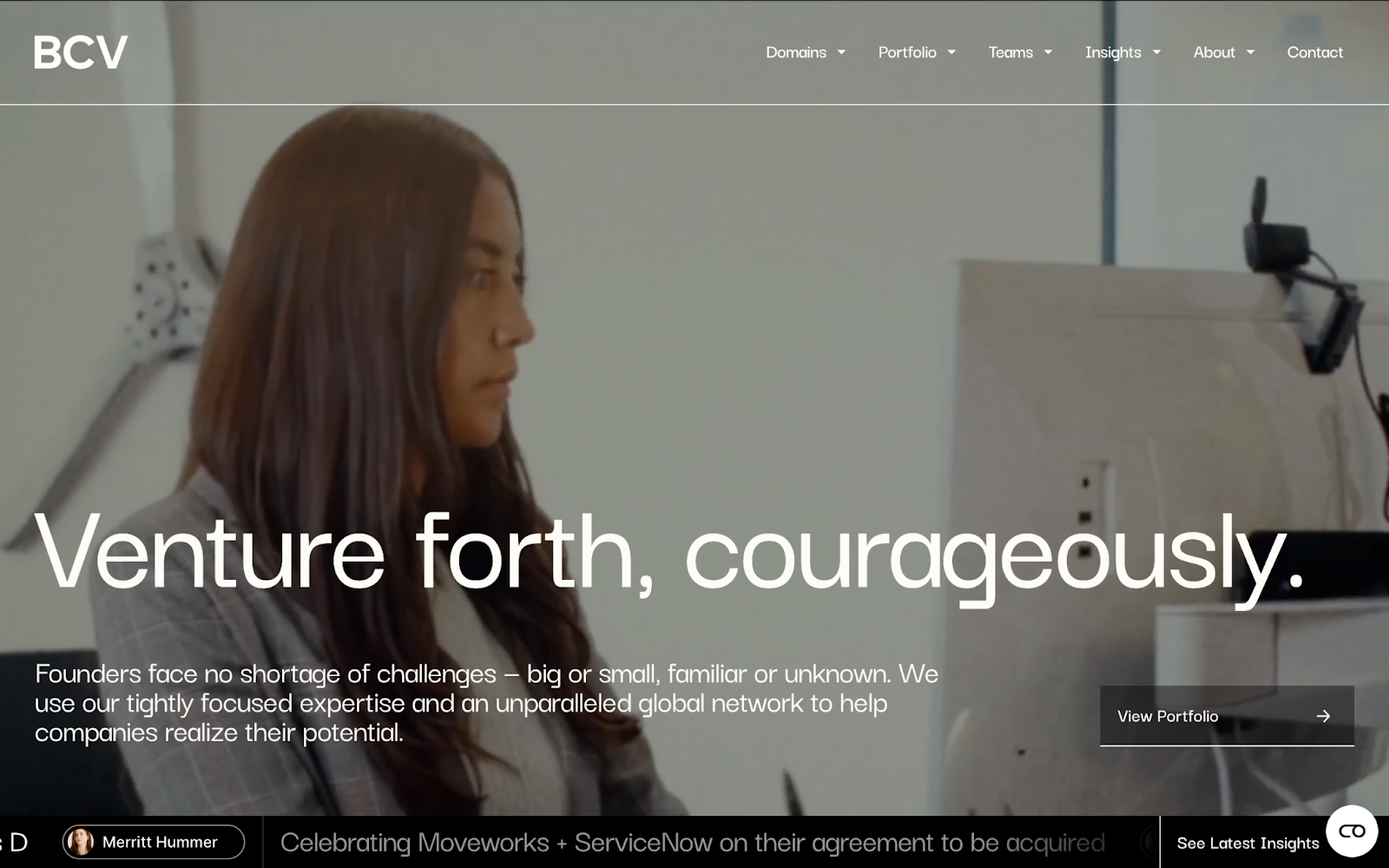Open the Moveworks ServiceNow news headline
The width and height of the screenshot is (1389, 868).
(692, 842)
